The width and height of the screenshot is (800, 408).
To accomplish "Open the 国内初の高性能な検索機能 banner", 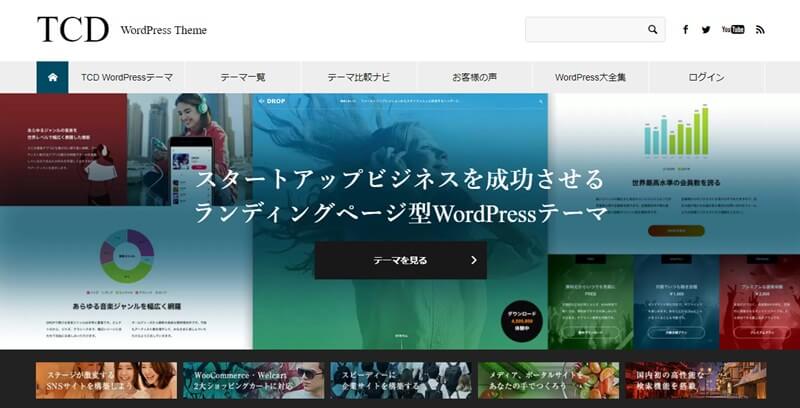I will pyautogui.click(x=696, y=380).
